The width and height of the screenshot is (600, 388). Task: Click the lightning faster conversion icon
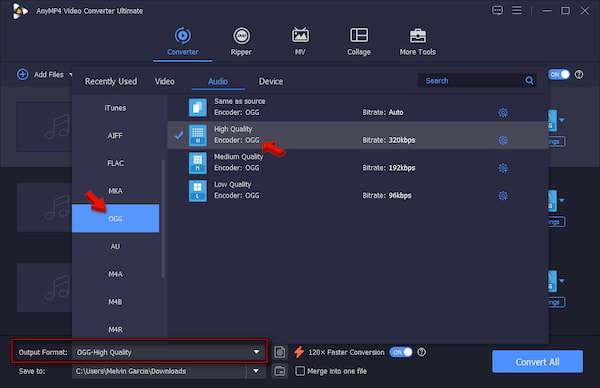[x=299, y=352]
